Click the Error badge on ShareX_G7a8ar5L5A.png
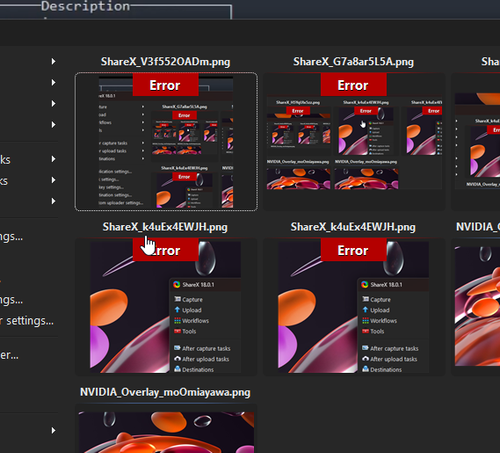The height and width of the screenshot is (453, 500). coord(353,85)
